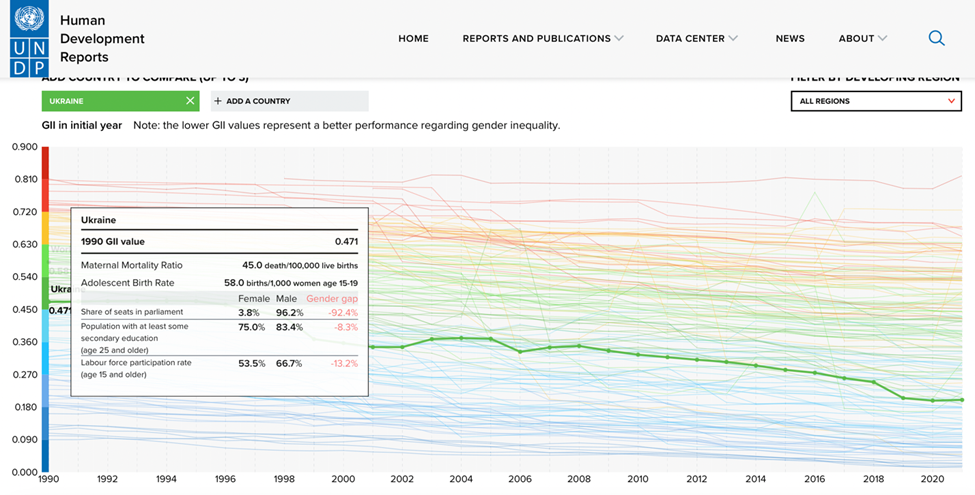Click the Add a Country button
Viewport: 975px width, 495px height.
[290, 101]
